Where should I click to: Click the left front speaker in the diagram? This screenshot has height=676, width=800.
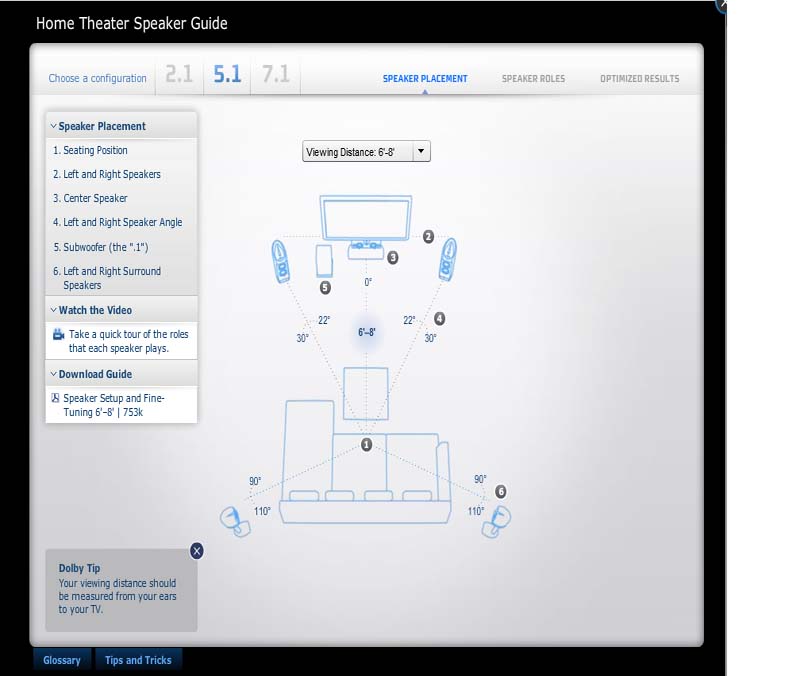pos(281,261)
